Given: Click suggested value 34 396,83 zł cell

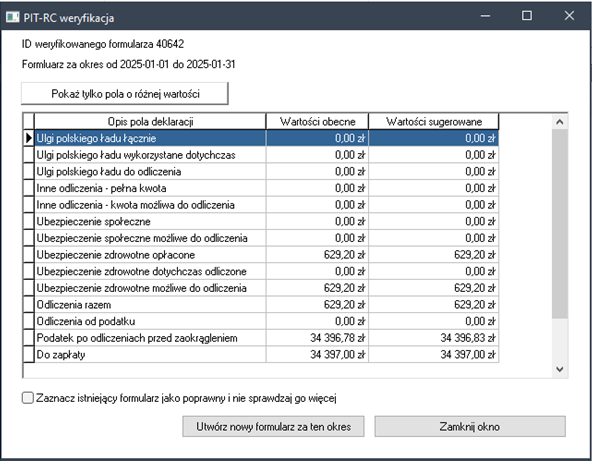Looking at the screenshot, I should click(x=433, y=338).
